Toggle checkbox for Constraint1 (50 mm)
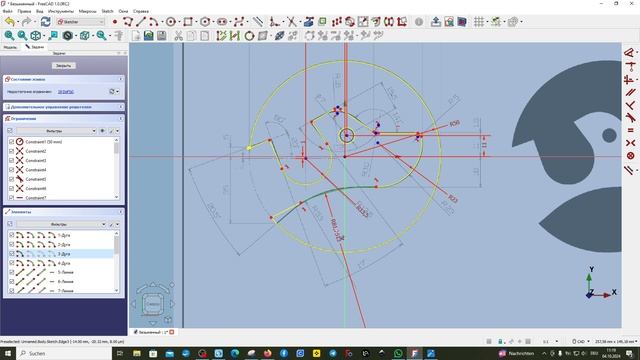Viewport: 640px width, 360px height. [x=11, y=142]
